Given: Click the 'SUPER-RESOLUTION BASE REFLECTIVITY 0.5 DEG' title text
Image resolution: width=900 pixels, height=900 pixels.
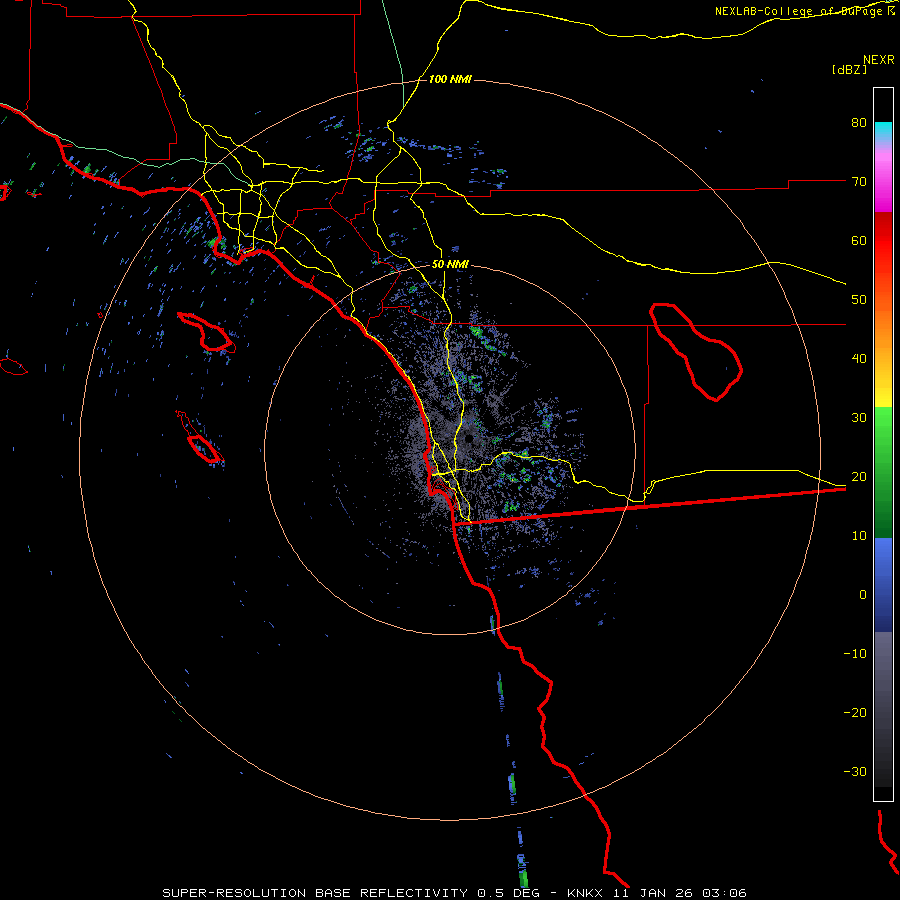Looking at the screenshot, I should click(353, 893).
